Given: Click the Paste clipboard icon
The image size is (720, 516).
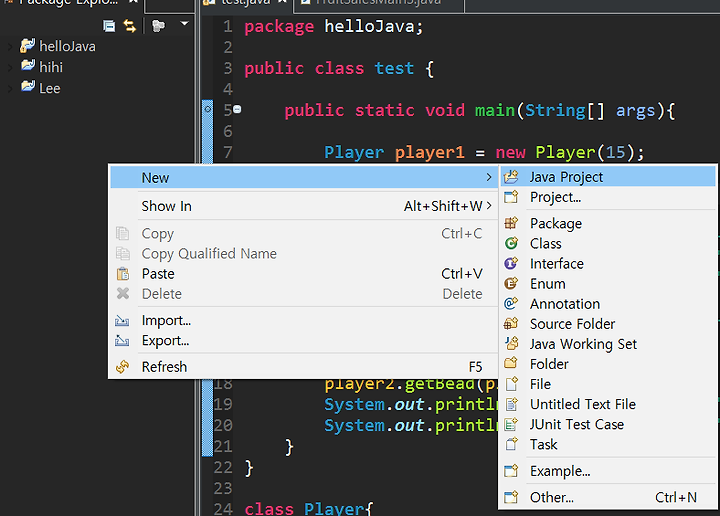Looking at the screenshot, I should [x=123, y=274].
